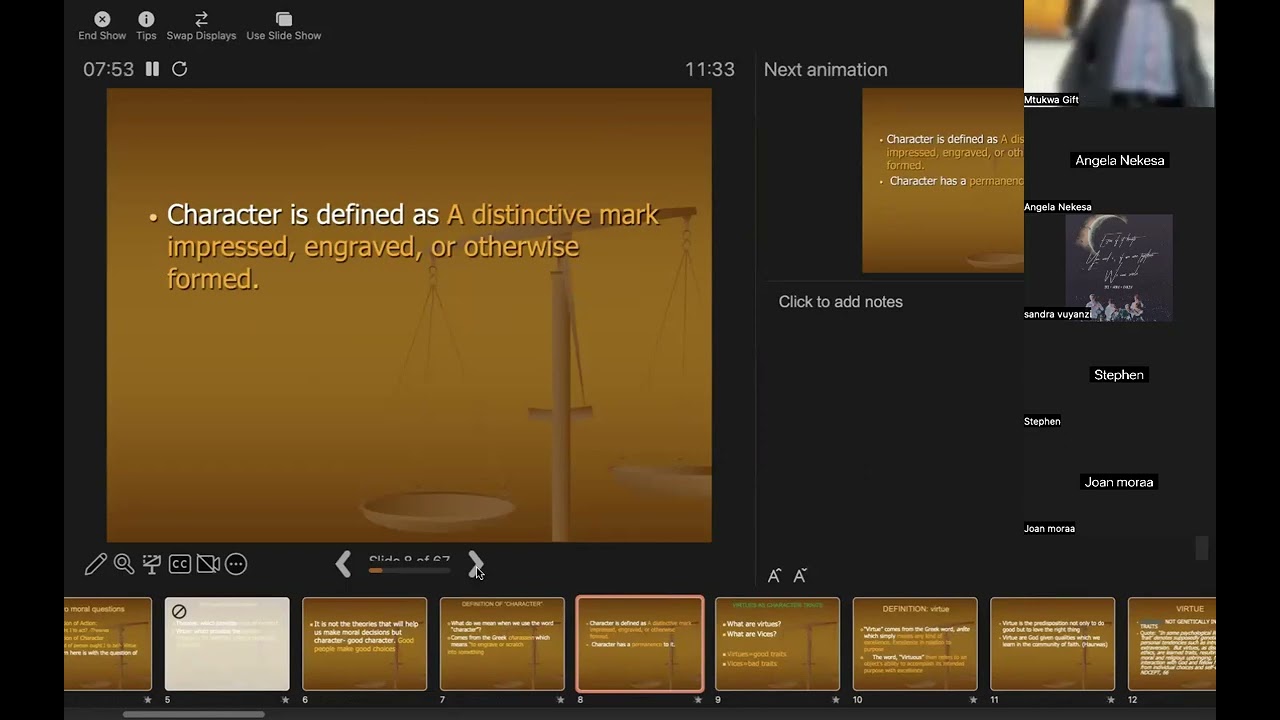Select the Next animation preview thumbnail
The height and width of the screenshot is (720, 1280).
[x=943, y=180]
